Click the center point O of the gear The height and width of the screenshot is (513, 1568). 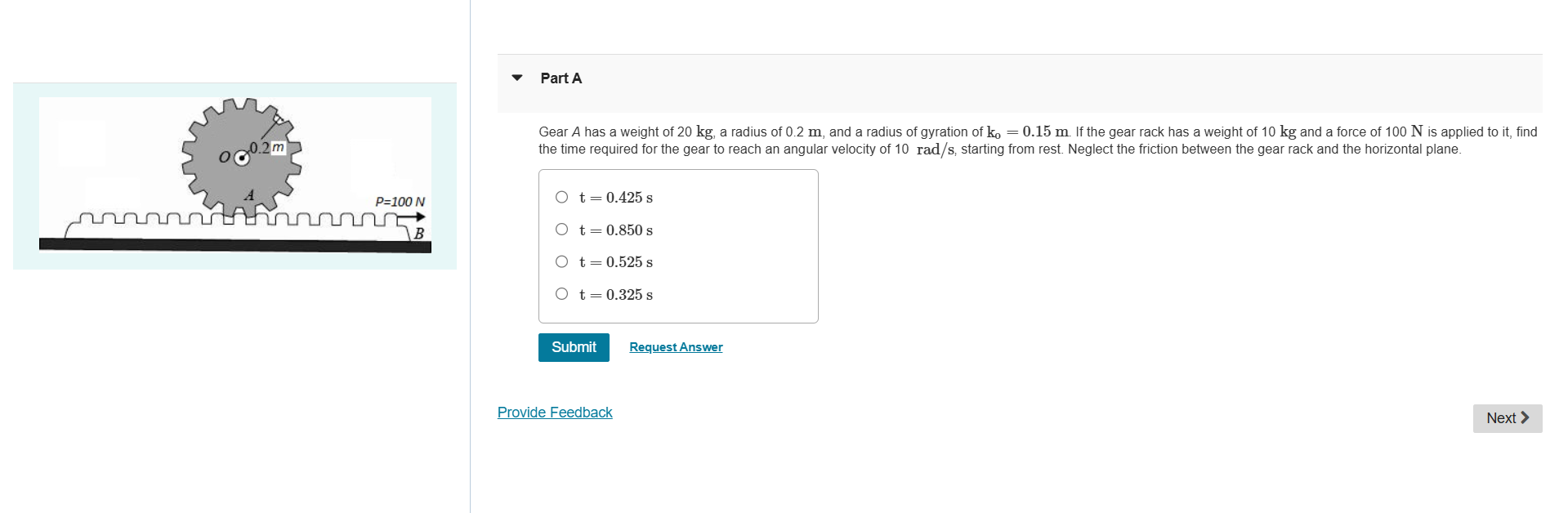click(x=240, y=157)
